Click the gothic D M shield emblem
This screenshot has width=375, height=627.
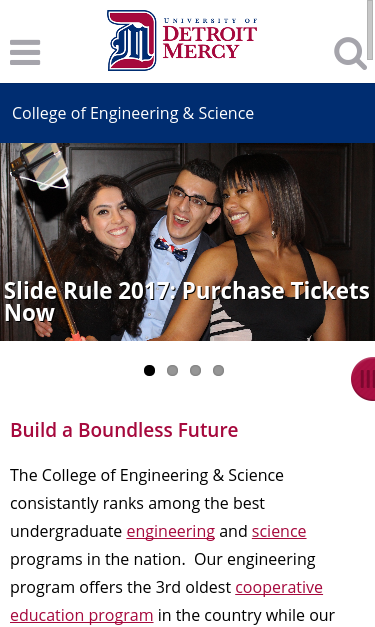[x=132, y=40]
